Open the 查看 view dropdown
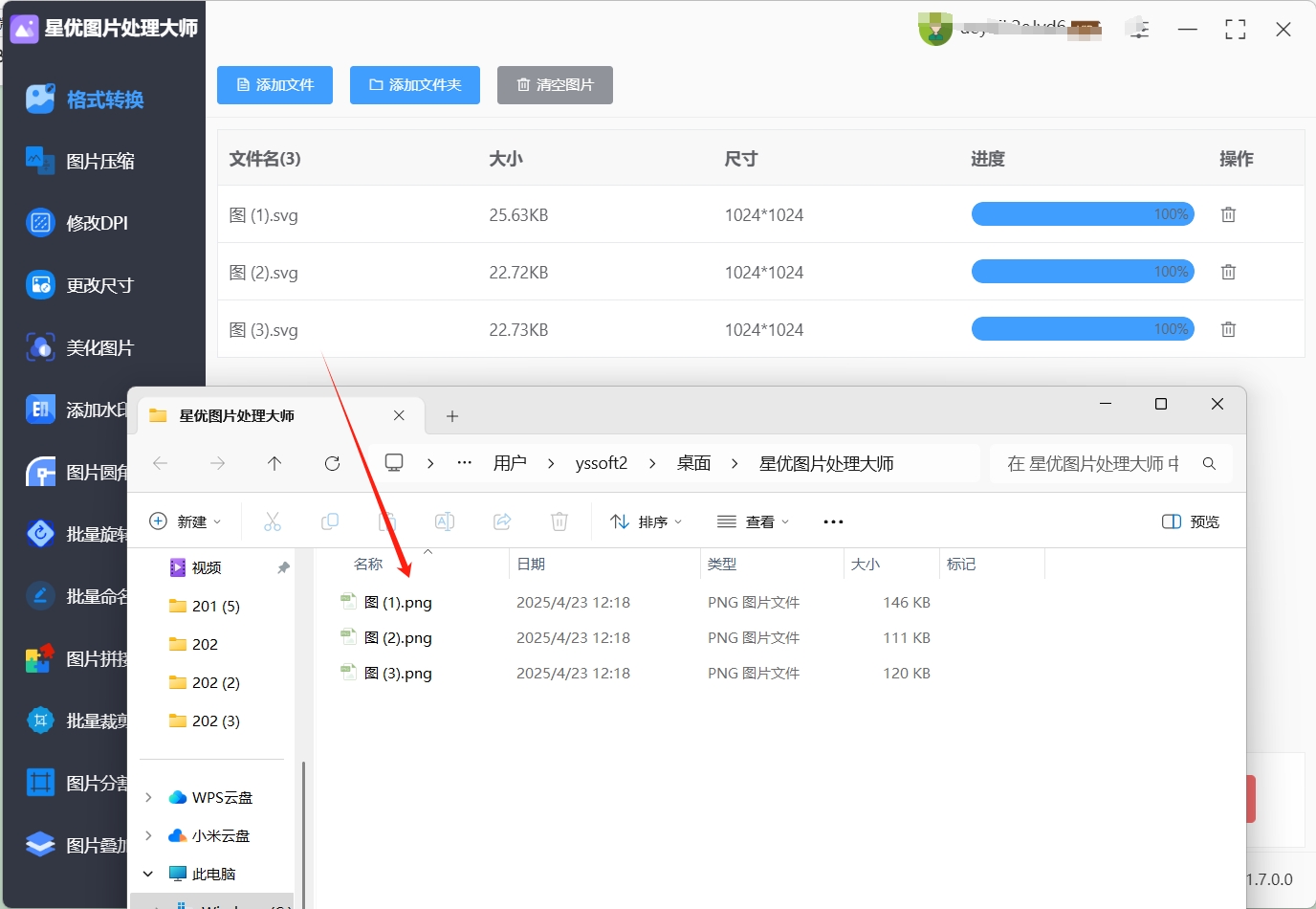The height and width of the screenshot is (909, 1316). pos(754,521)
